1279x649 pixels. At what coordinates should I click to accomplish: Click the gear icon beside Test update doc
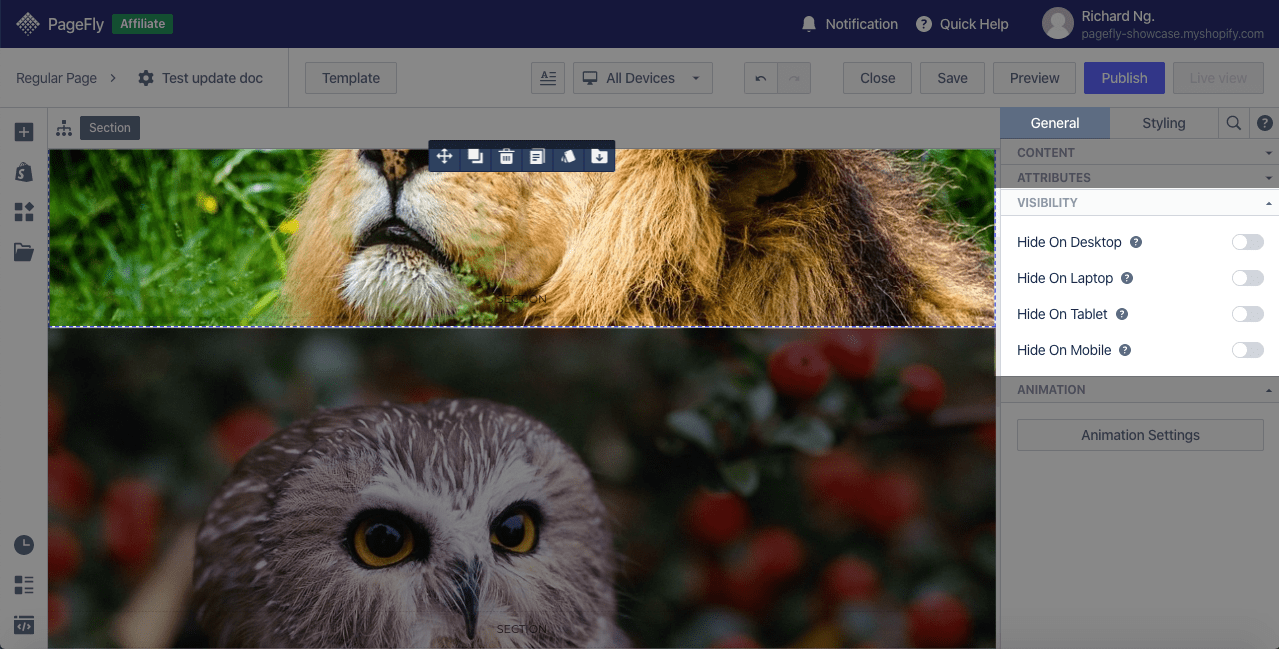[x=146, y=78]
